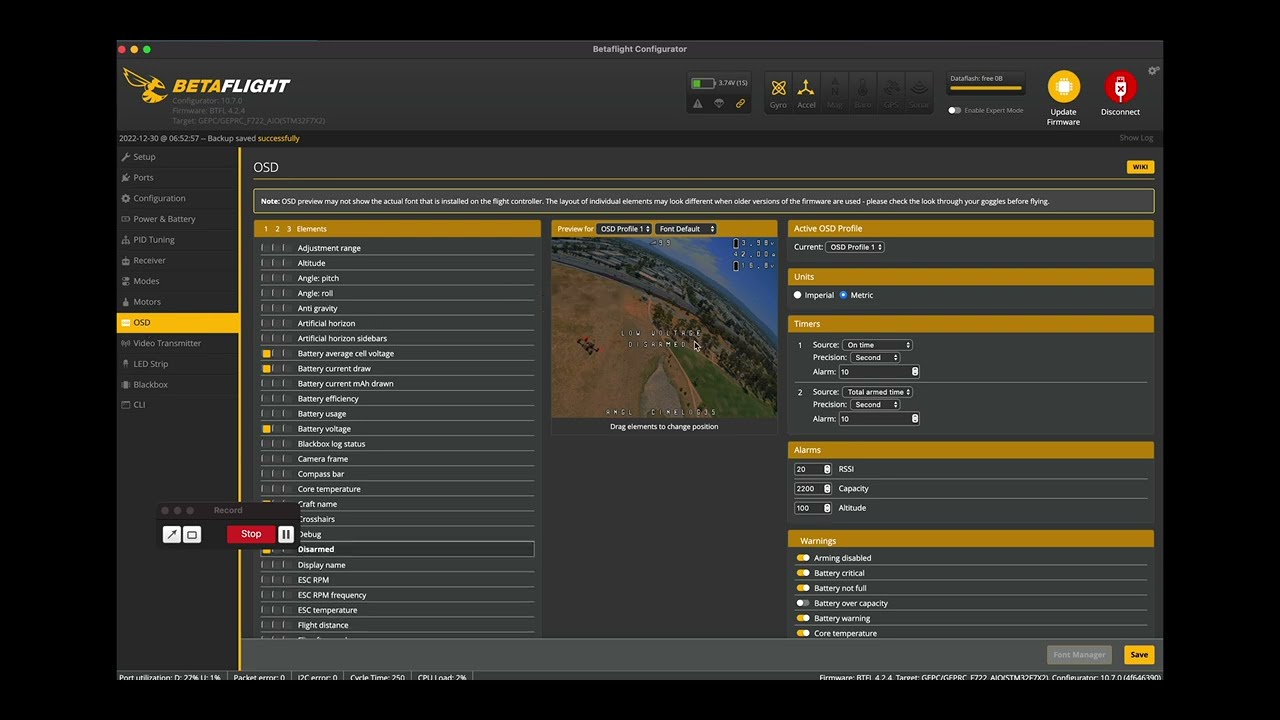Click the warning triangle status icon
The image size is (1280, 720).
698,103
